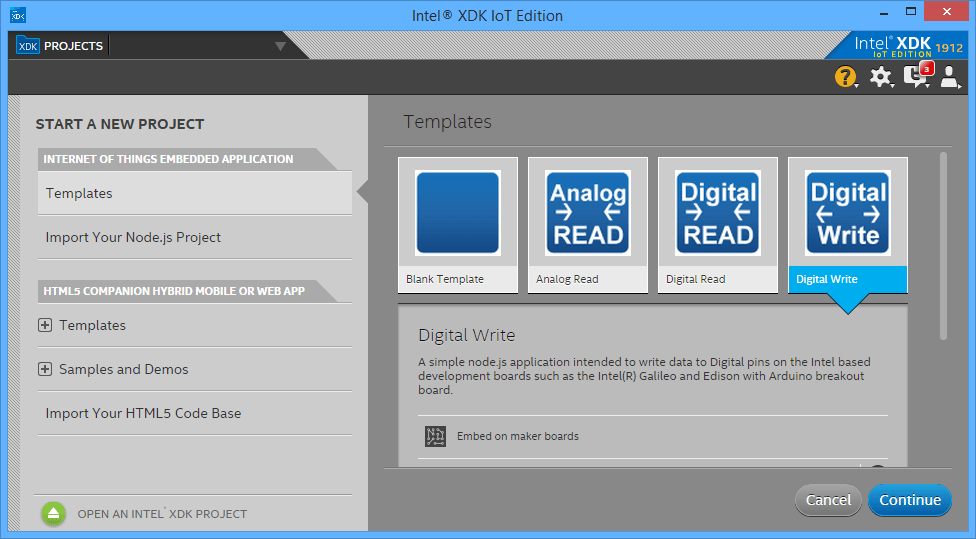The image size is (976, 539).
Task: Open the notifications icon with red badge
Action: (x=916, y=76)
